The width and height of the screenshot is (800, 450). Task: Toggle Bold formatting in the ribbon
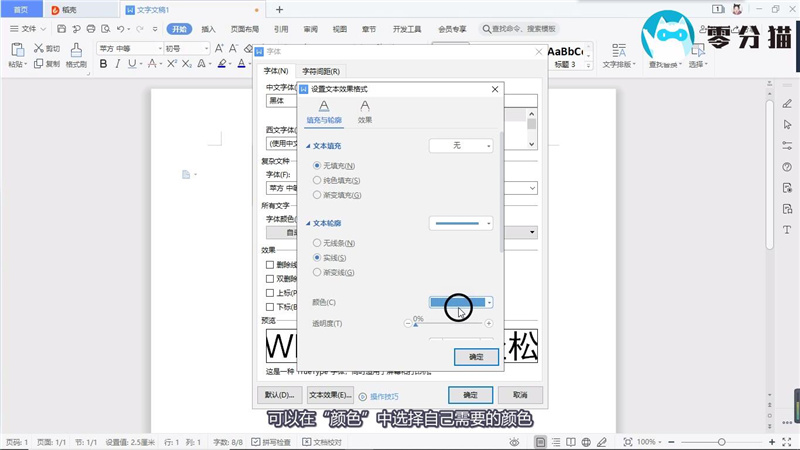coord(103,64)
